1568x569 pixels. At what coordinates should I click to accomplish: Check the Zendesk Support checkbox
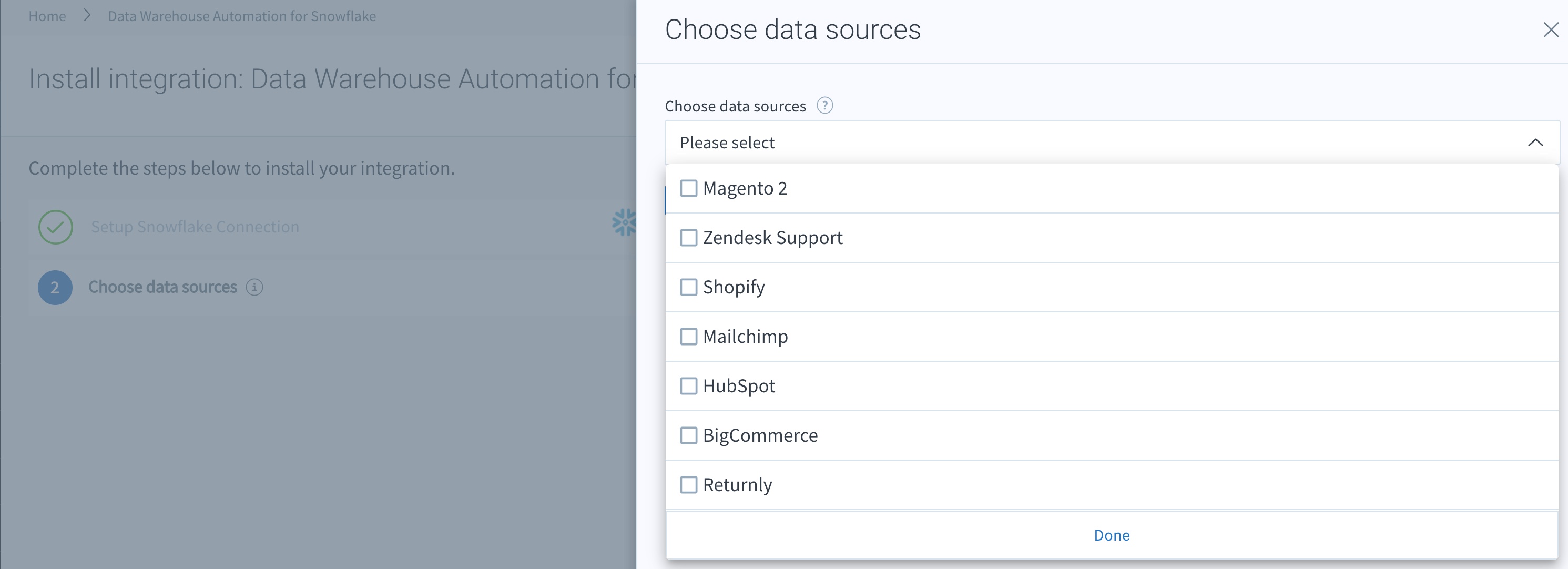688,237
